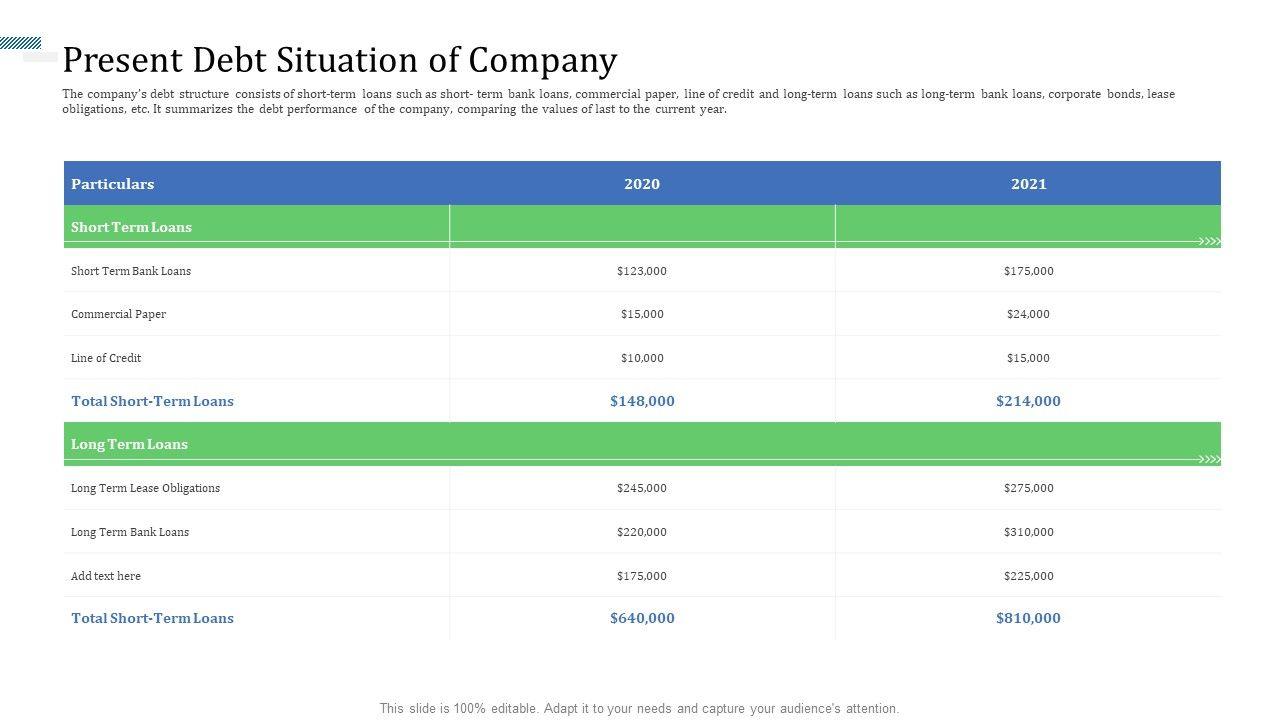This screenshot has height=720, width=1280.
Task: Click the Add text here placeholder
Action: (106, 576)
